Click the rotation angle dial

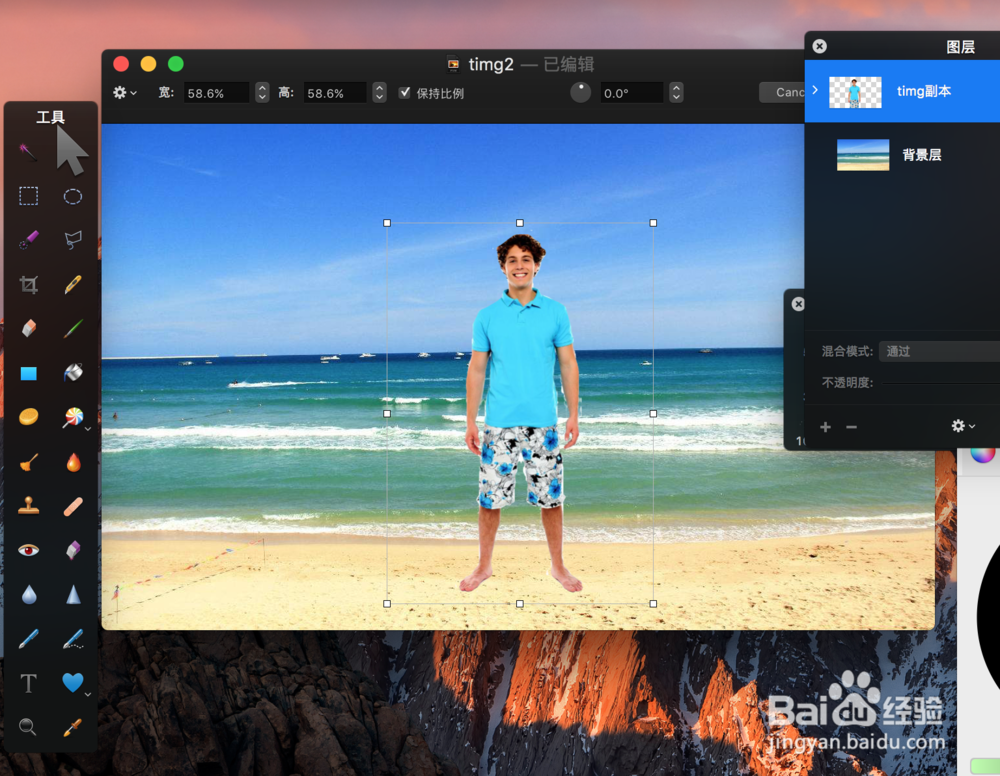click(x=580, y=92)
